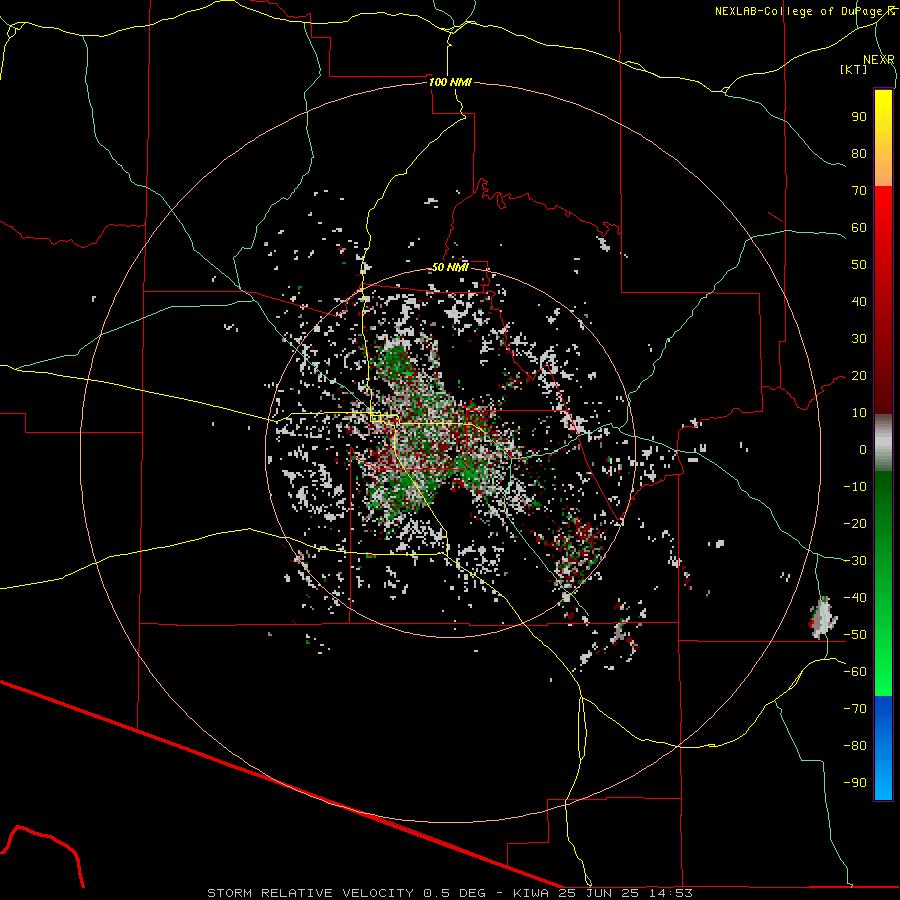The image size is (900, 900).
Task: Pick the positive 60 scale value
Action: coord(859,228)
